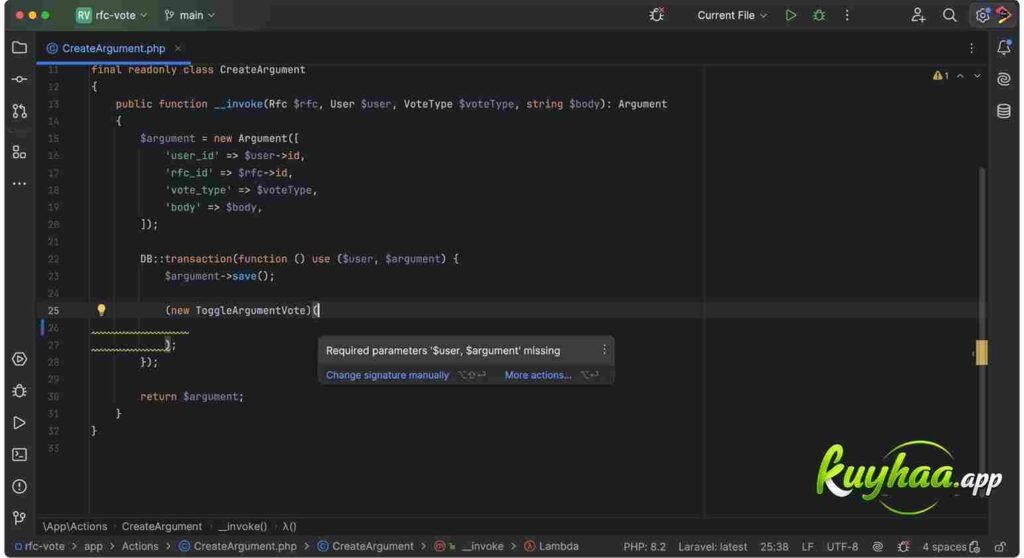Viewport: 1024px width, 558px height.
Task: Open the editor tab options kebab menu
Action: 971,48
